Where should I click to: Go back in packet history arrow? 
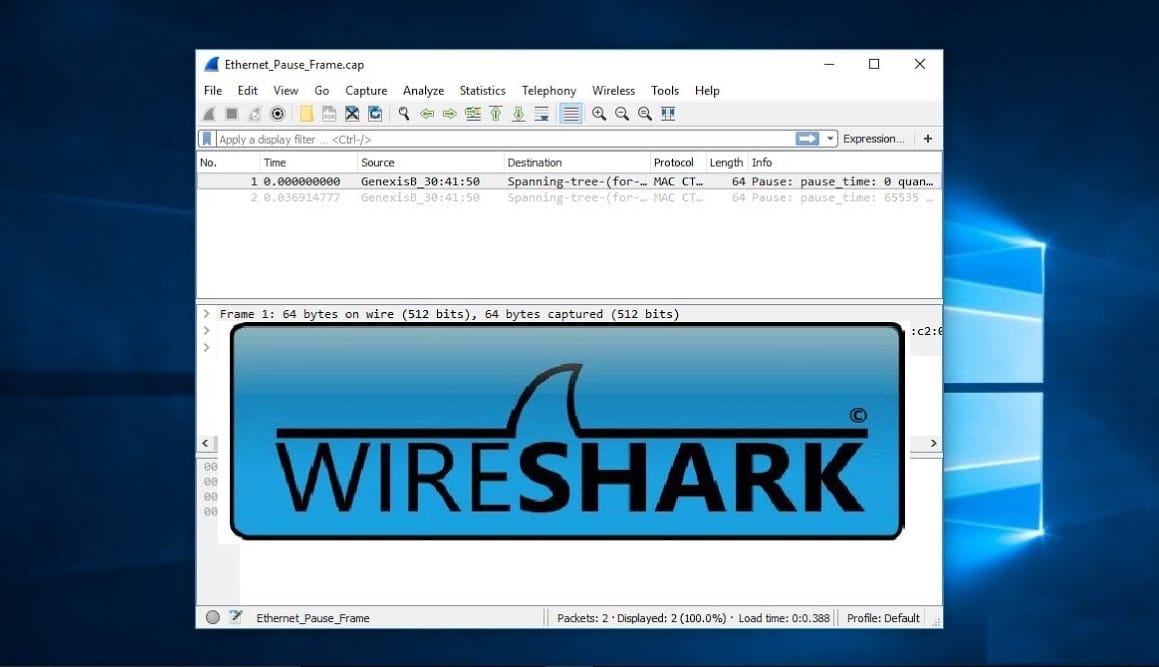(426, 114)
